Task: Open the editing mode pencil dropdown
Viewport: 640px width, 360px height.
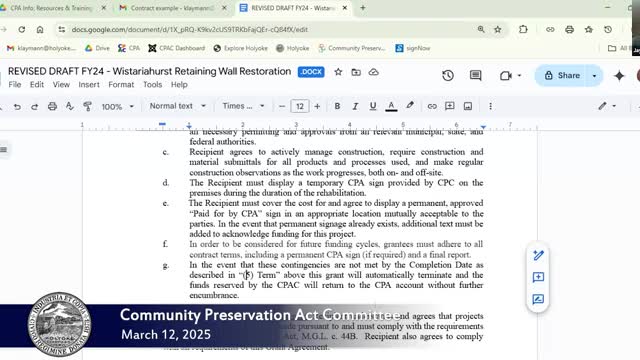Action: coord(607,106)
